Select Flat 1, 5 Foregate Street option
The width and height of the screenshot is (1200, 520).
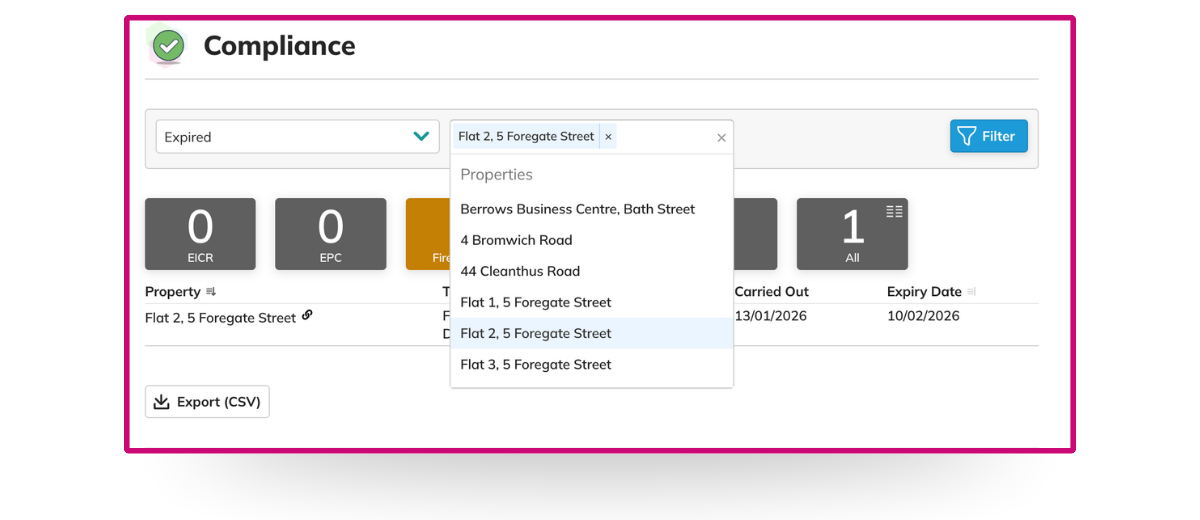pos(535,302)
